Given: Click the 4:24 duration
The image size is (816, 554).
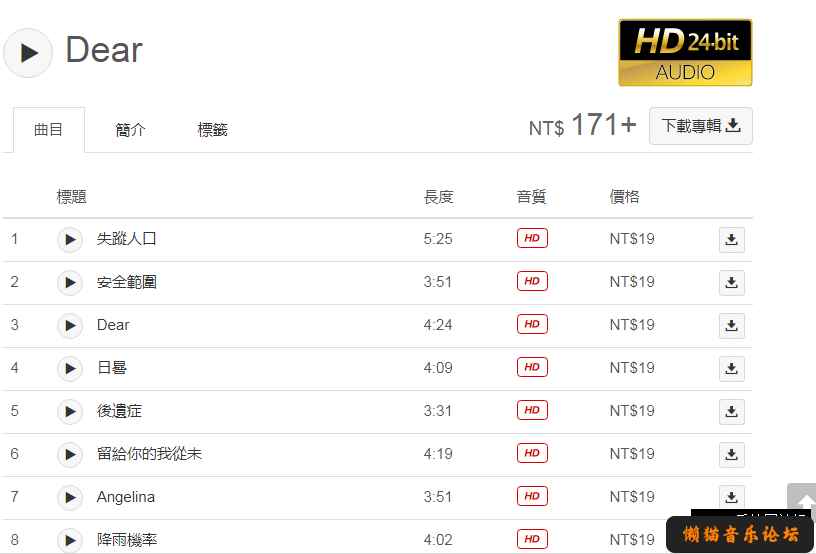Looking at the screenshot, I should (x=438, y=325).
